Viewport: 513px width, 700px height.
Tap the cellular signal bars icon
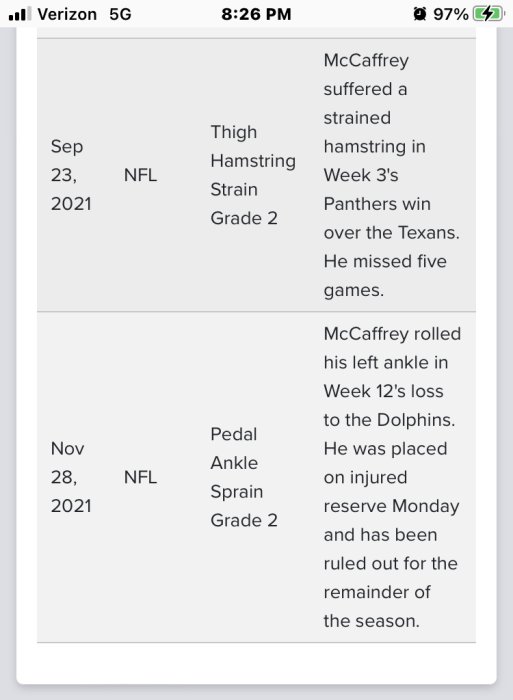20,14
